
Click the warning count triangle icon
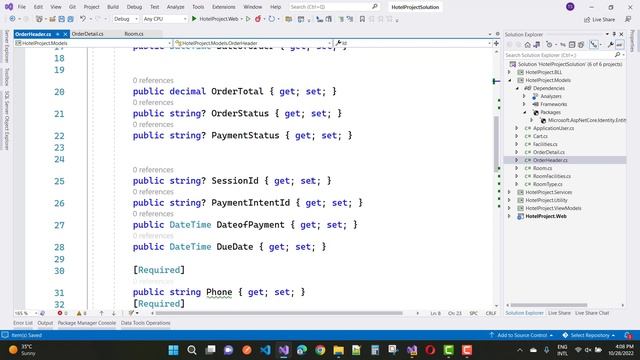pos(79,313)
